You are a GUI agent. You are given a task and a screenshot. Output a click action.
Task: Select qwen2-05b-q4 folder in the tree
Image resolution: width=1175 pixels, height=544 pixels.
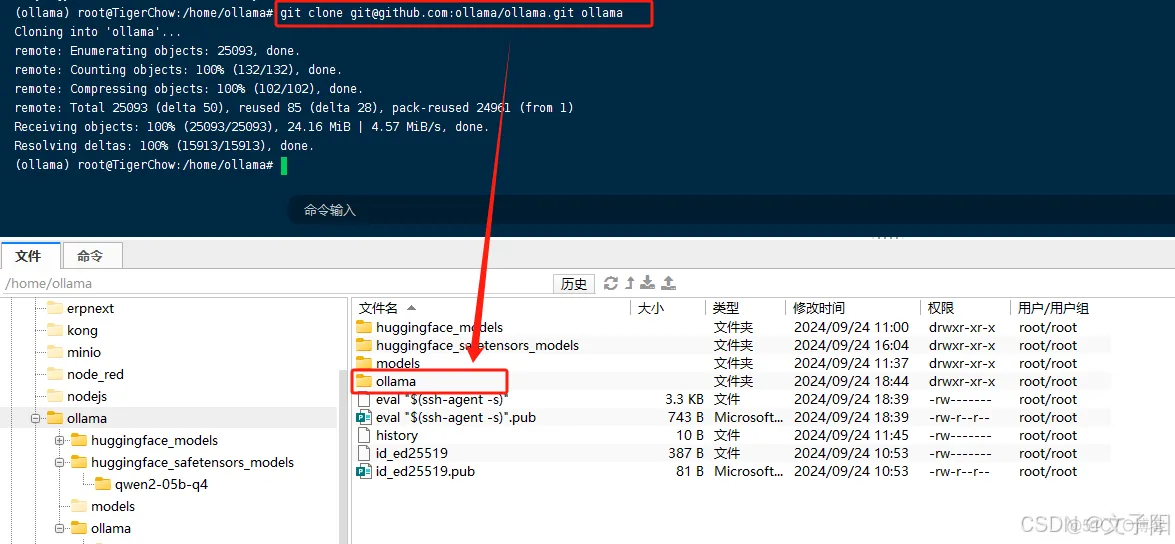click(161, 484)
